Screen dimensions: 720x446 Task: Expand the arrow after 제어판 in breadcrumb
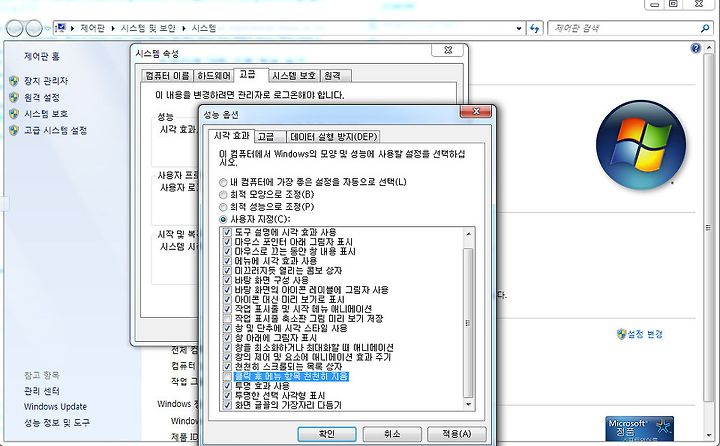pos(113,28)
